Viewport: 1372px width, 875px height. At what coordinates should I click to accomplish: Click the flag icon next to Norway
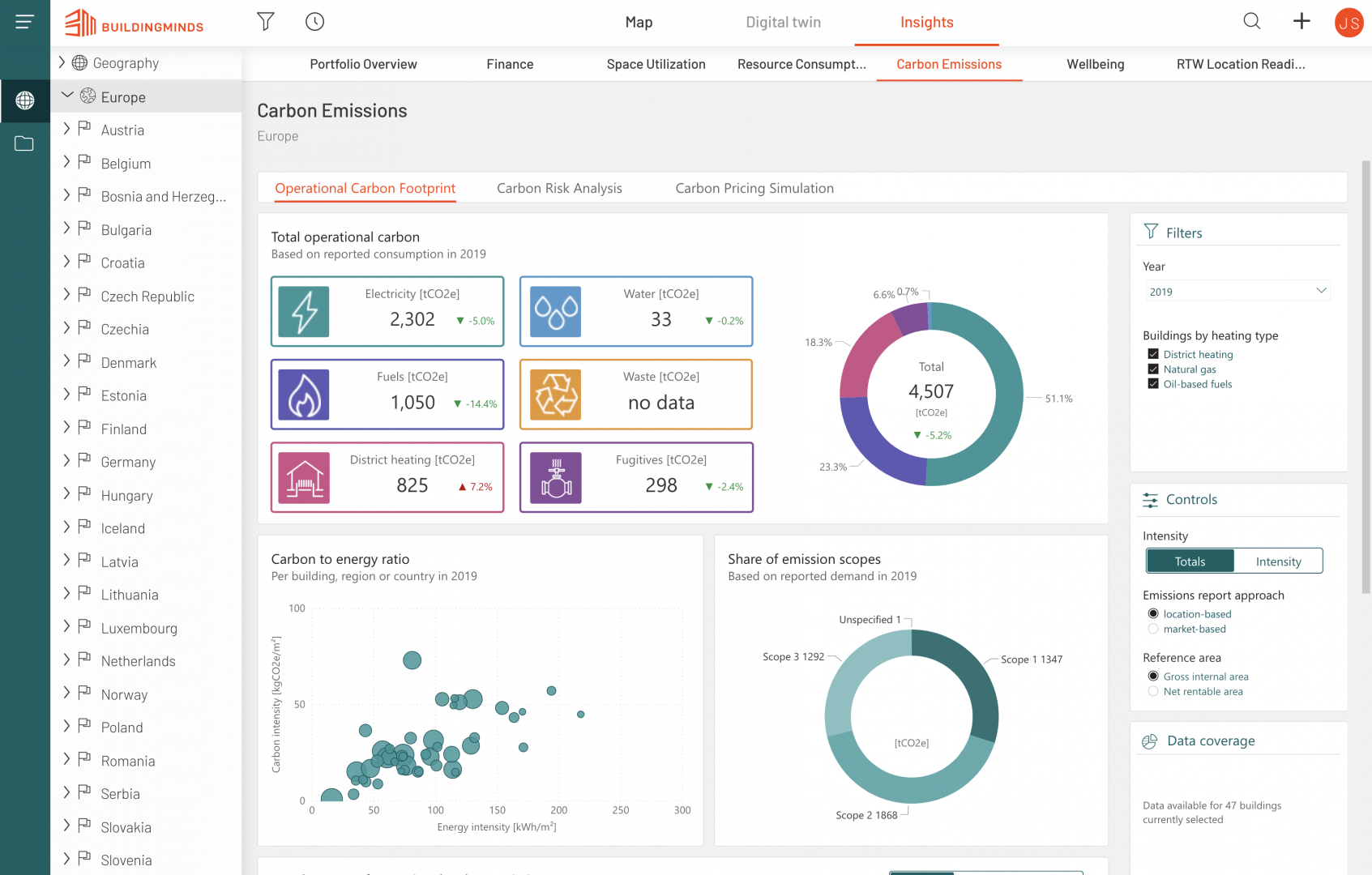(84, 693)
